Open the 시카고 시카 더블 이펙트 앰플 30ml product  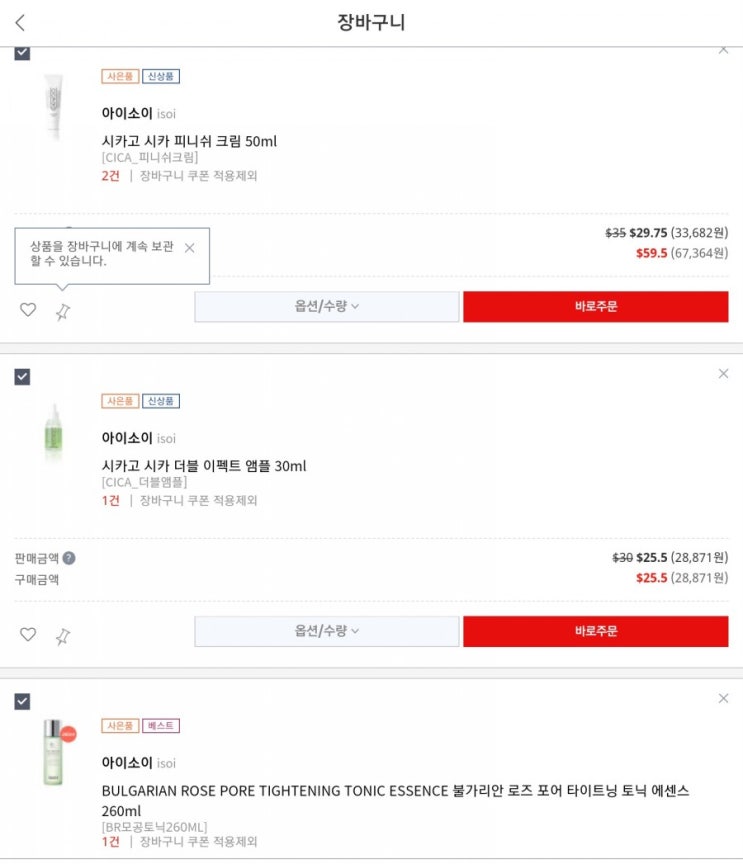pos(203,466)
